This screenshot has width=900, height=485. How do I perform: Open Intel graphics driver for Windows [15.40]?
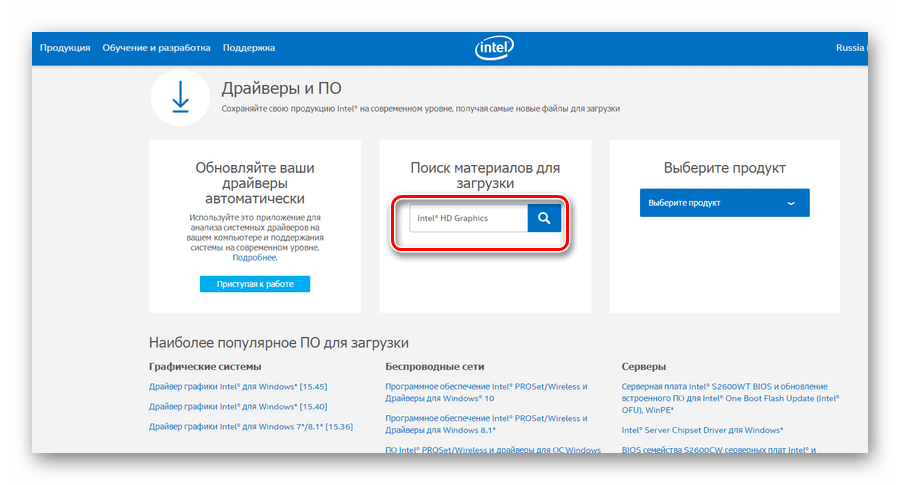click(238, 407)
